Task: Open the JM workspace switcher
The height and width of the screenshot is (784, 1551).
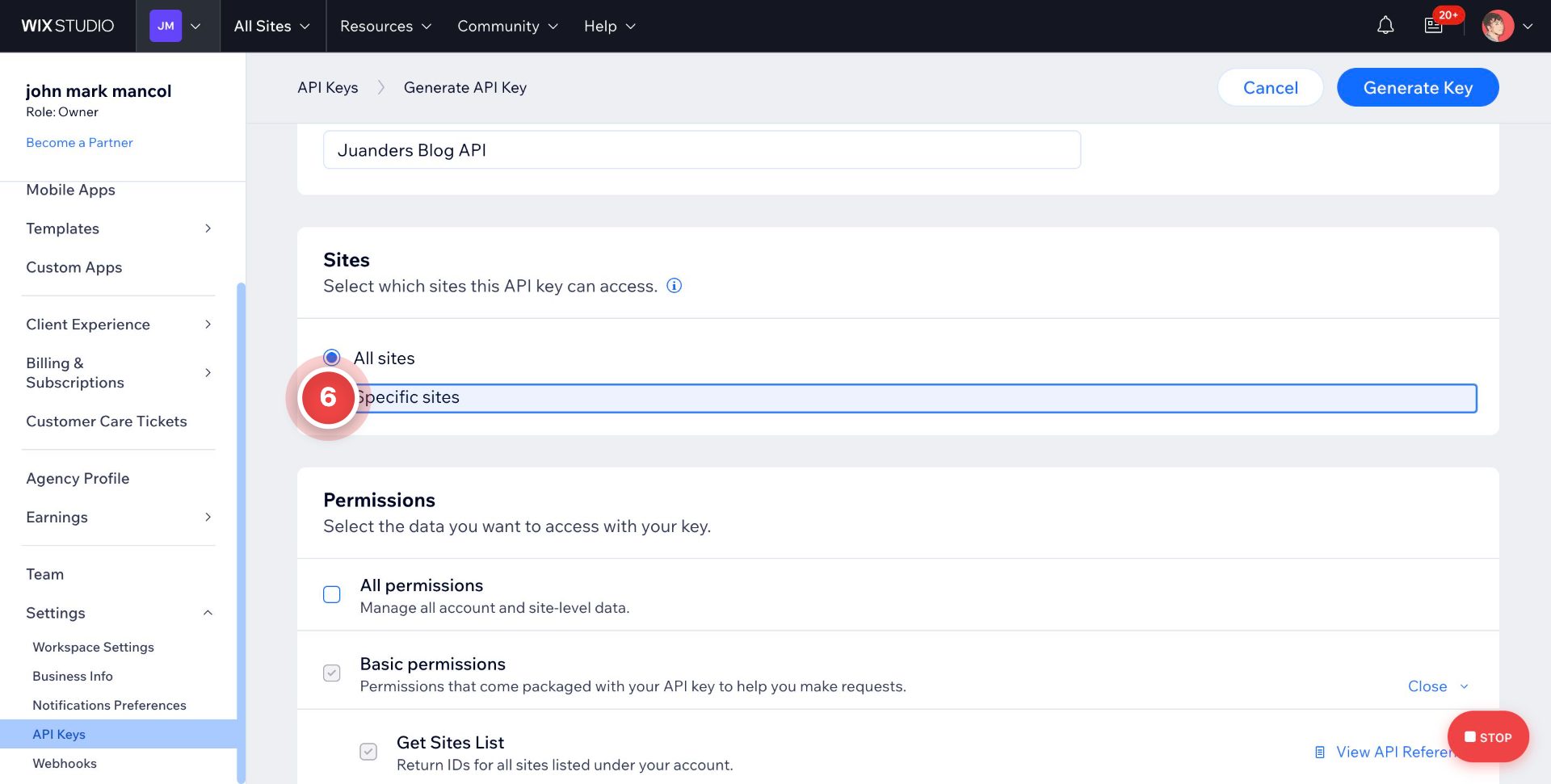Action: tap(178, 26)
